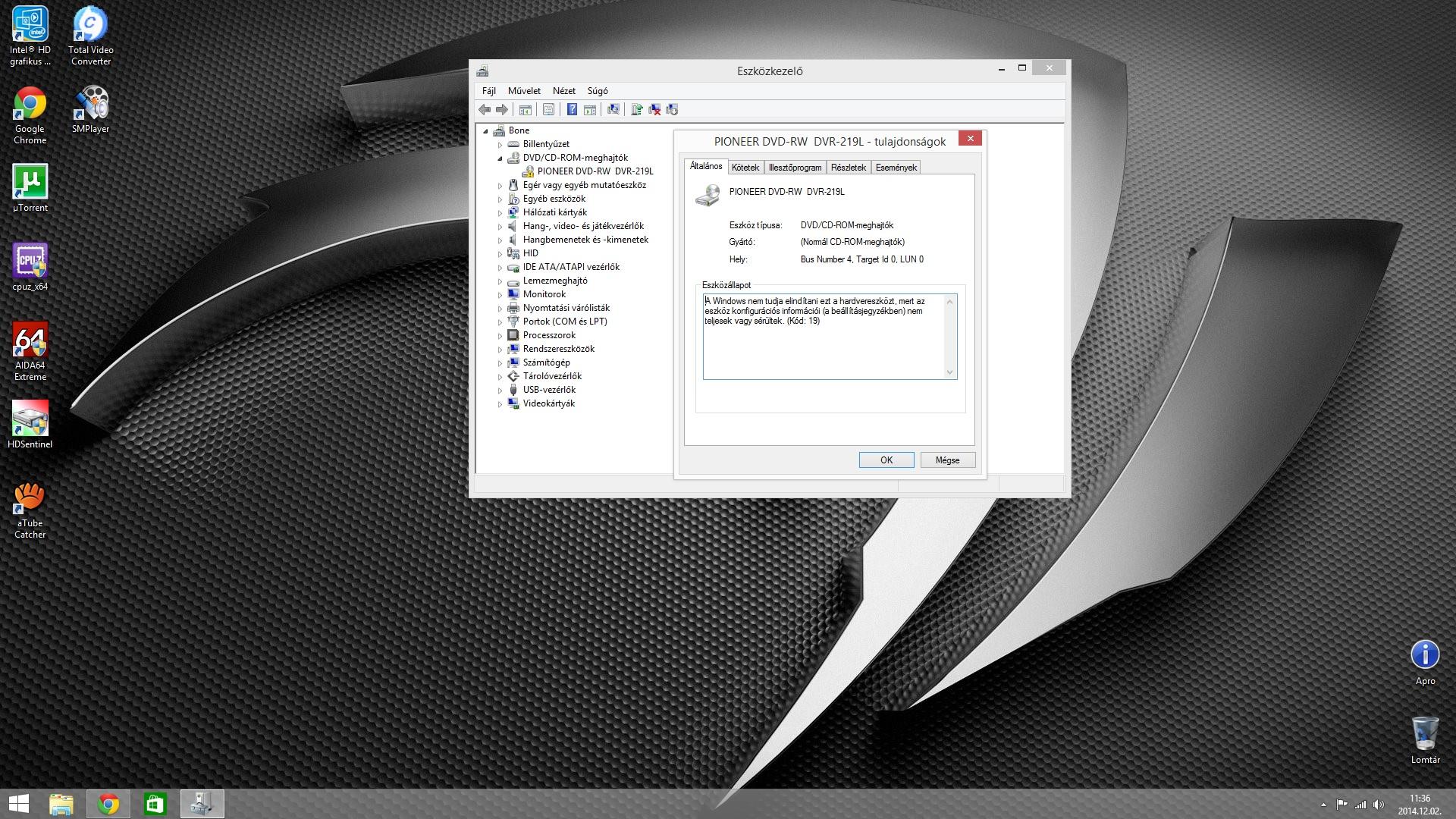Open the Nézet menu
The image size is (1456, 819).
point(564,91)
